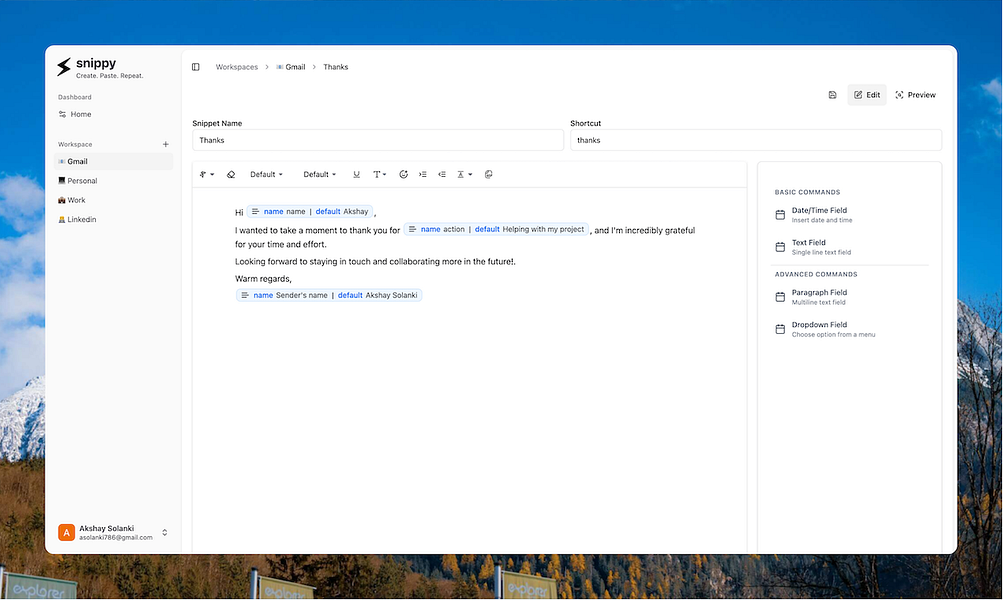Viewport: 1003px width, 600px height.
Task: Click the Shortcut input field
Action: click(x=755, y=140)
